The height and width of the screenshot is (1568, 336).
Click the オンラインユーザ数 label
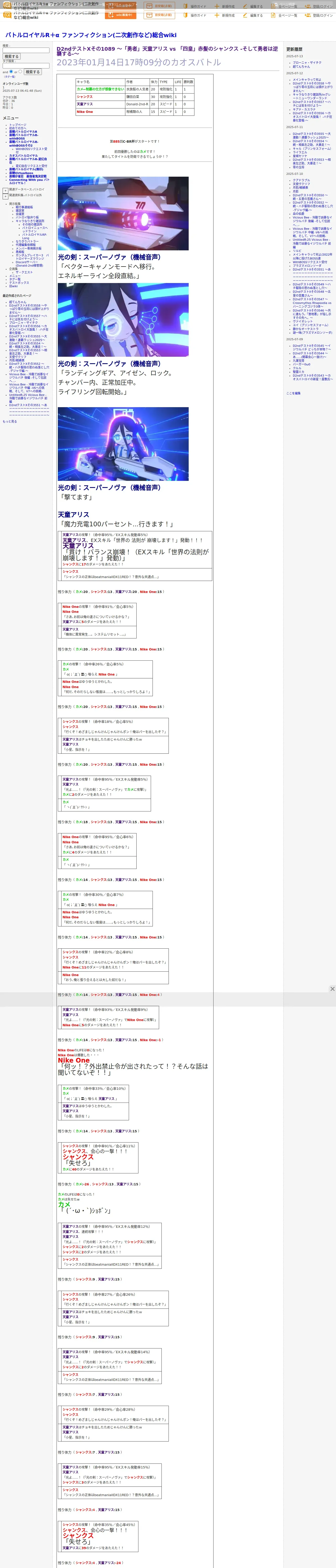click(15, 84)
